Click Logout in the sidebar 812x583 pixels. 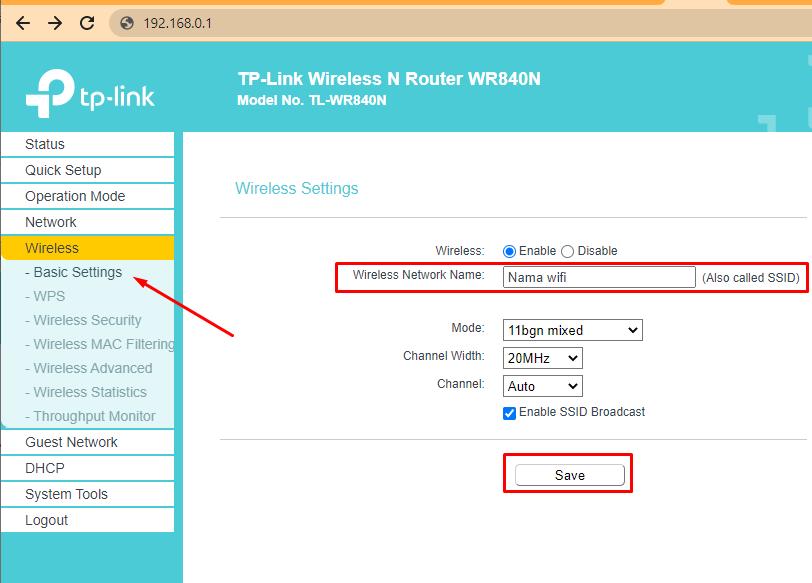click(87, 520)
